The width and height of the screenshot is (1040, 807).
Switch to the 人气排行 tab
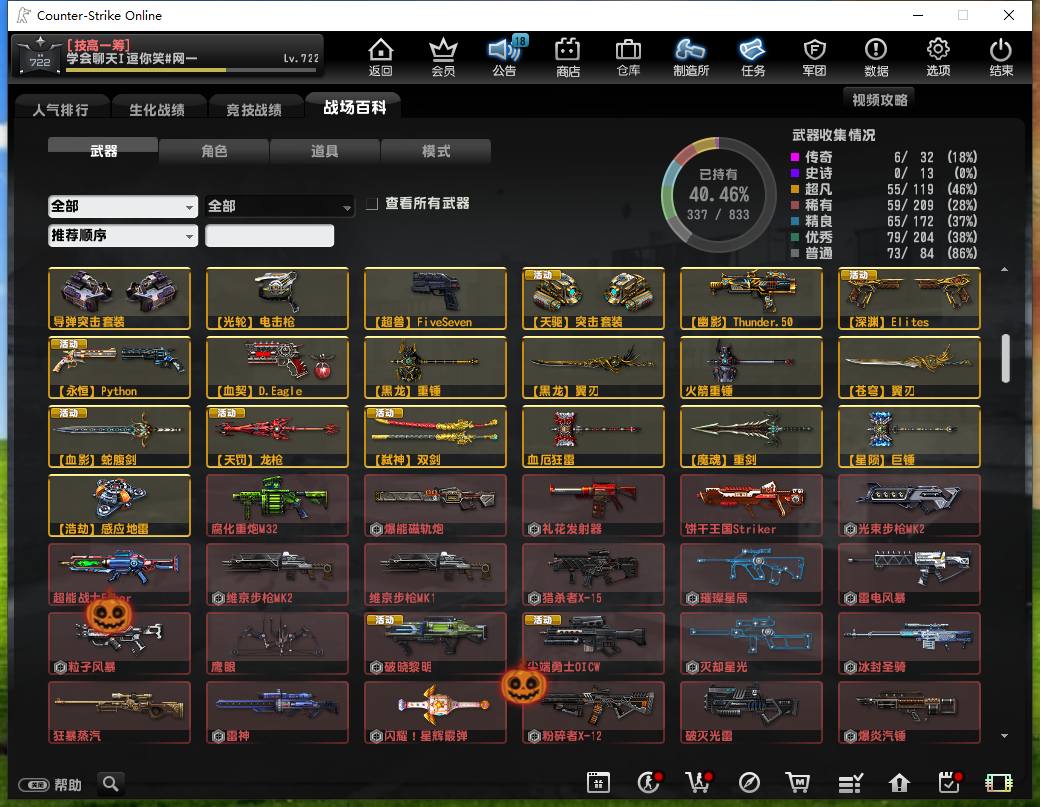pos(60,109)
